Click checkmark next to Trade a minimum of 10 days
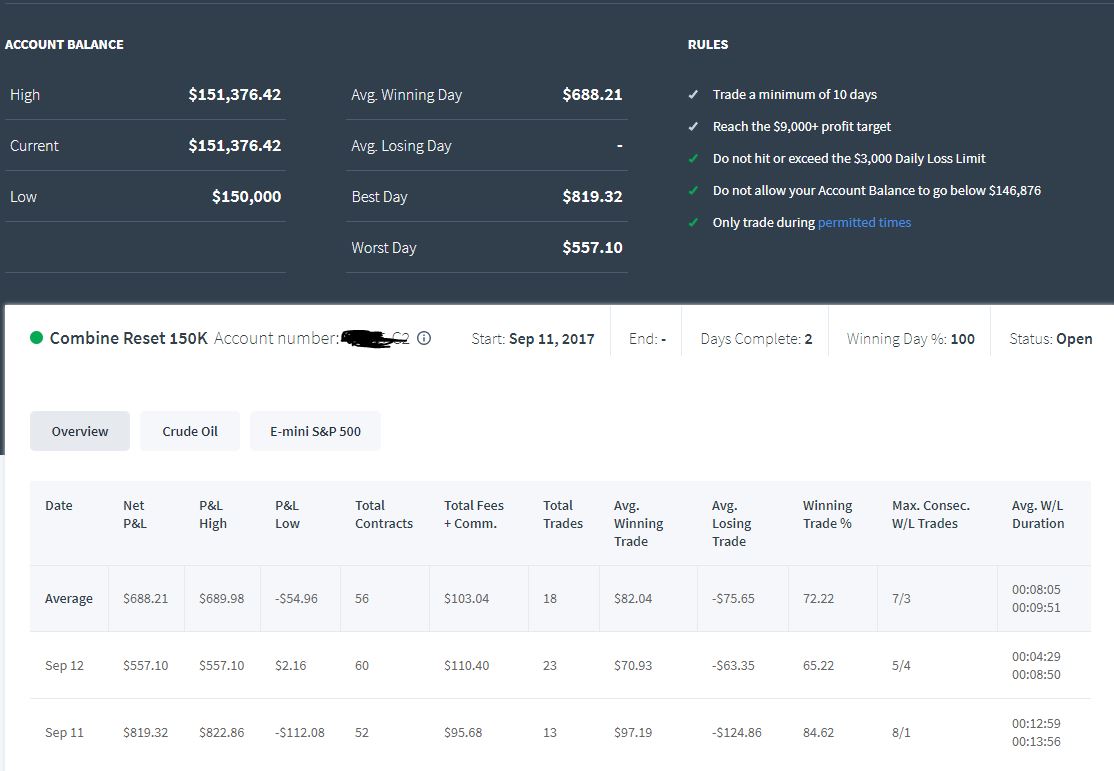The image size is (1114, 771). pos(693,95)
